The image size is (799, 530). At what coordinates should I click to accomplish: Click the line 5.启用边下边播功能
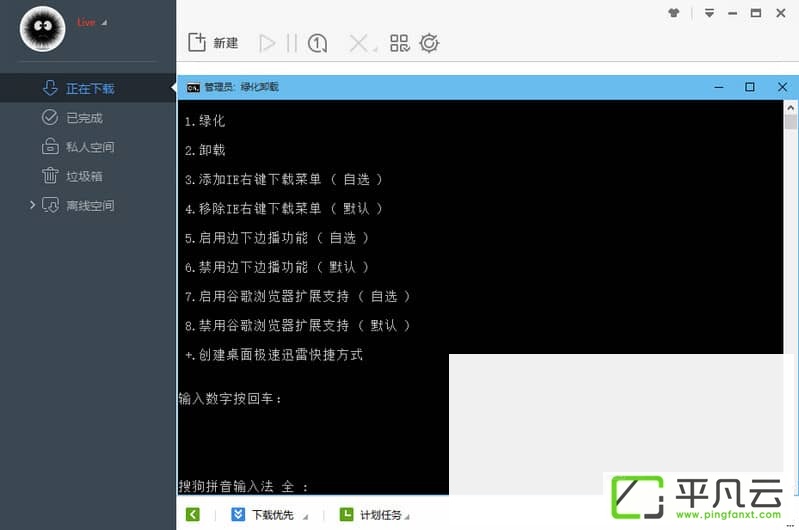(x=277, y=238)
